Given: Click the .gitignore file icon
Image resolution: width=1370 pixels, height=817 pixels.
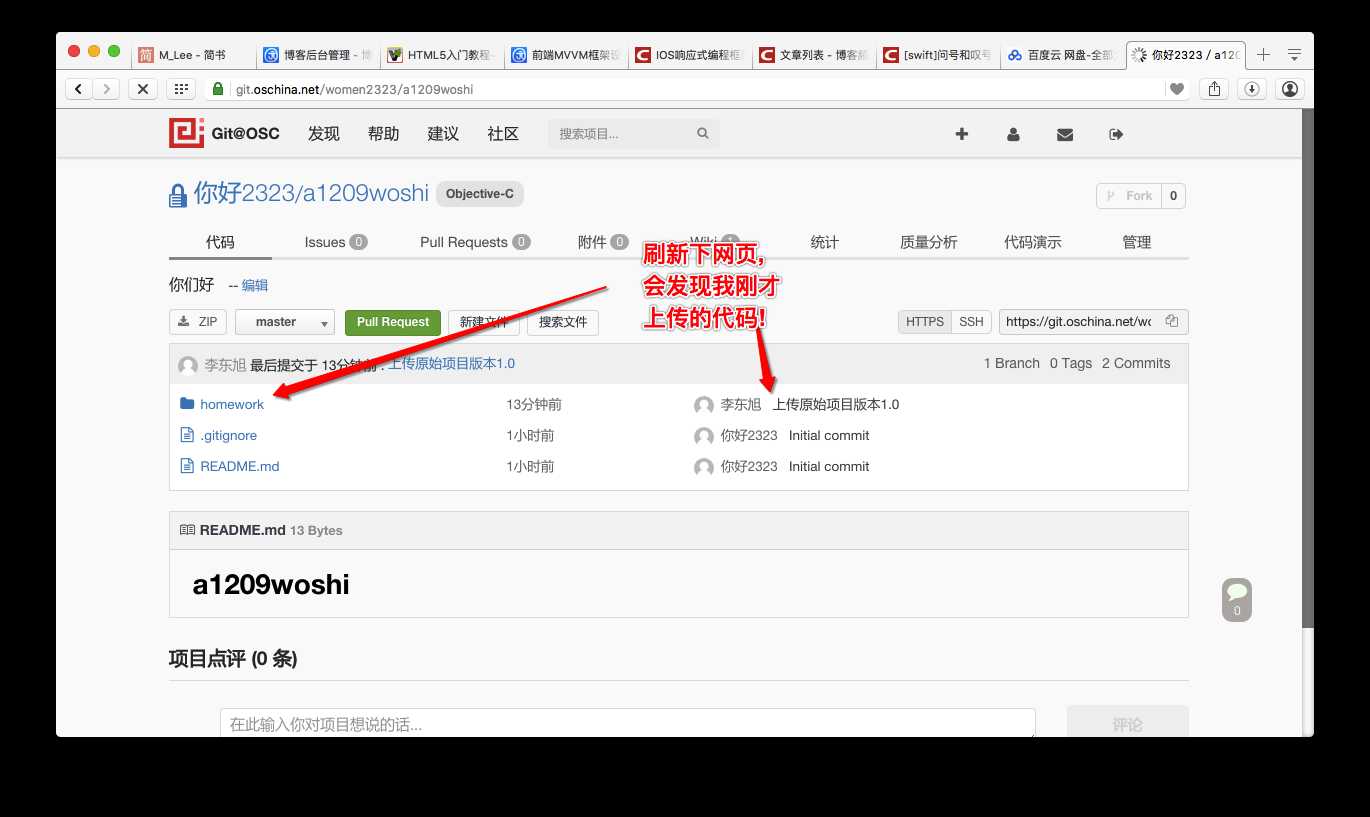Looking at the screenshot, I should [x=186, y=435].
